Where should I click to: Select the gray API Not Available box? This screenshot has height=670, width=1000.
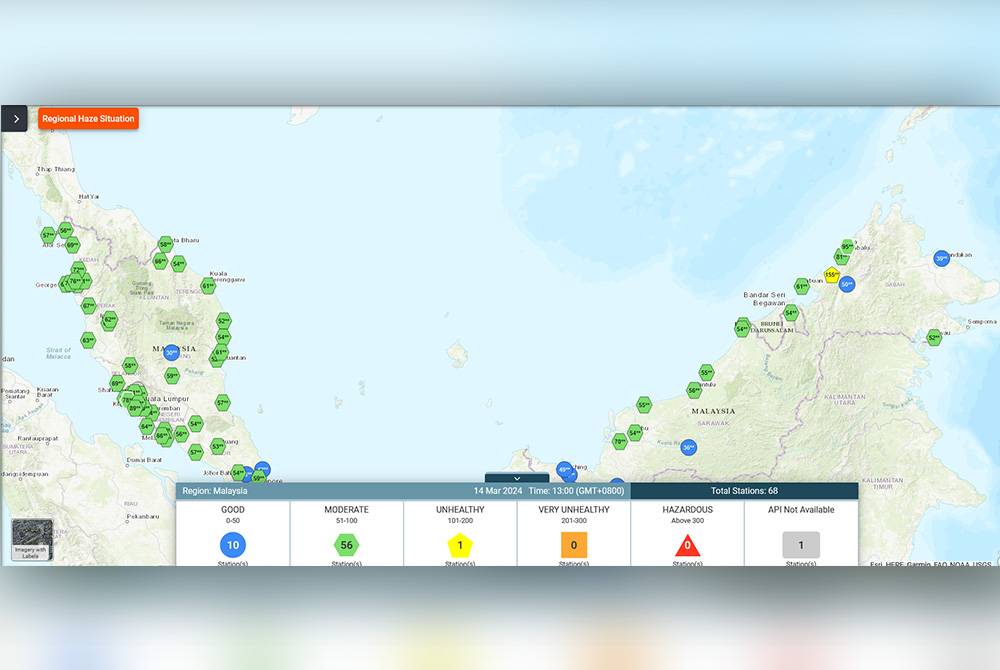pos(800,545)
